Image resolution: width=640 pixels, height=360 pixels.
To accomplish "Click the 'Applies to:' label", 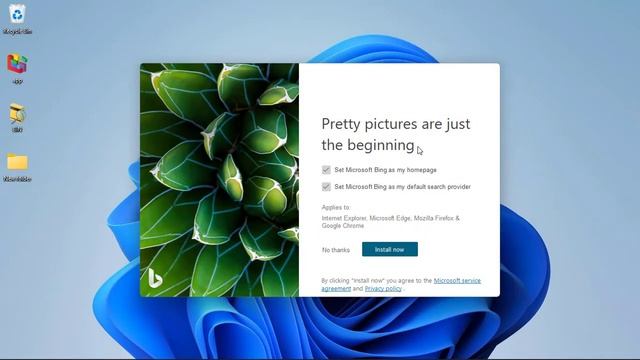I will coord(336,207).
